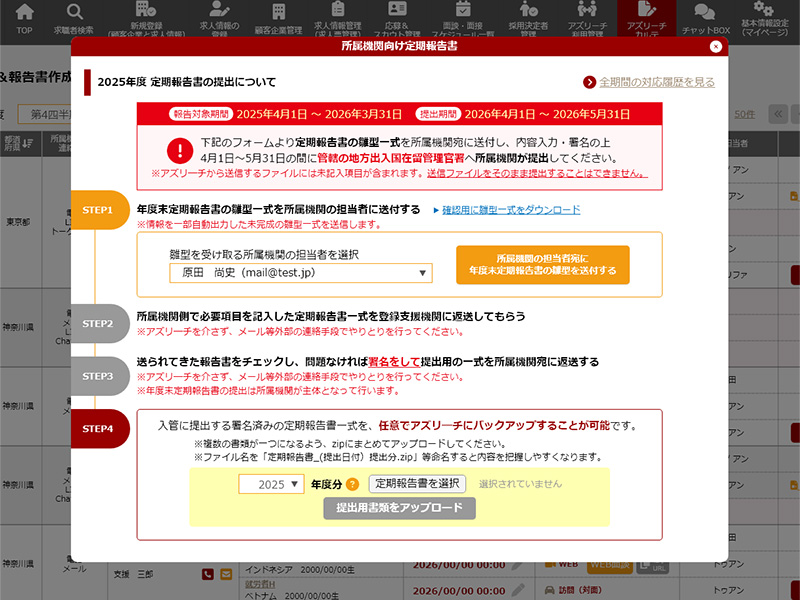Open 採用決定者管理 person-check icon
The image size is (800, 600).
pyautogui.click(x=528, y=9)
